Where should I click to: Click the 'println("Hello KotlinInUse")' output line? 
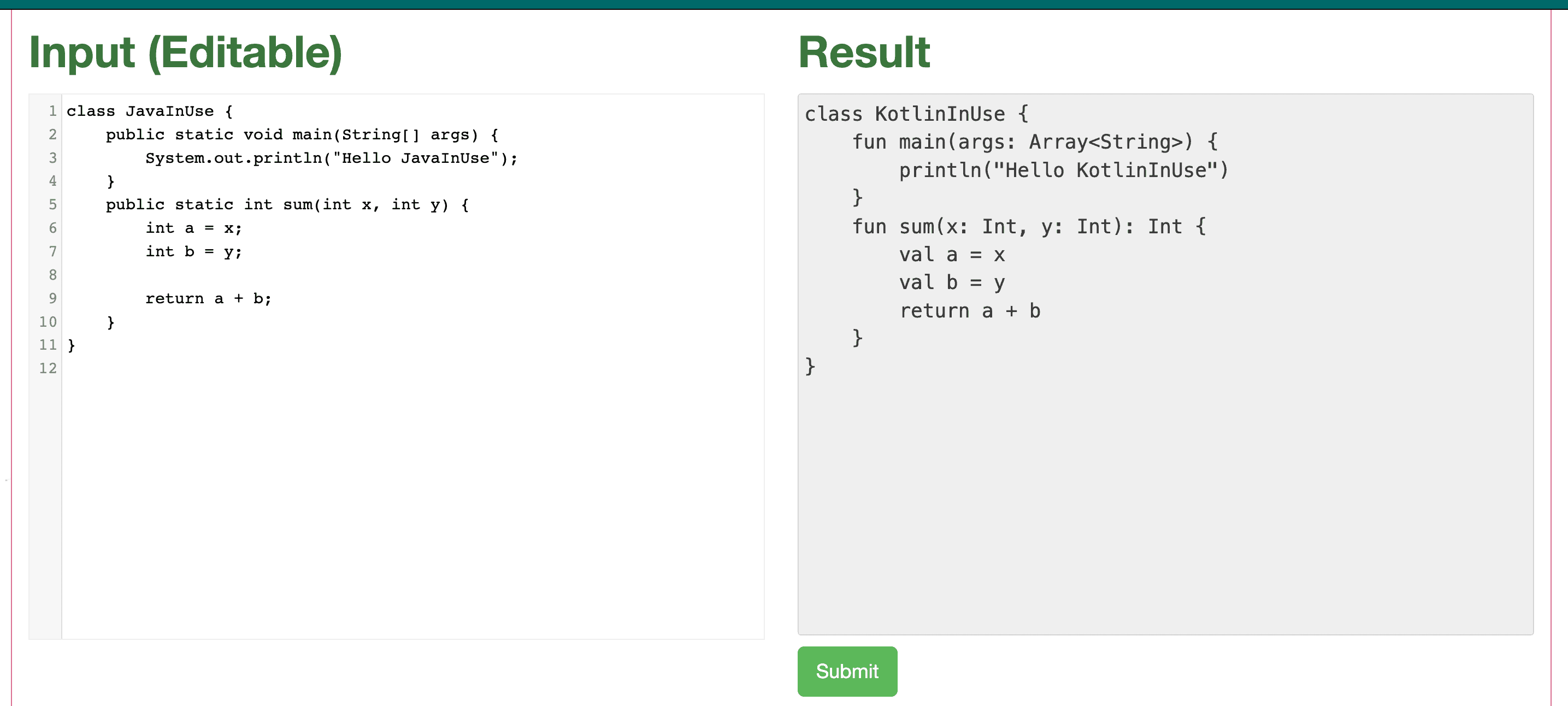(x=1062, y=170)
